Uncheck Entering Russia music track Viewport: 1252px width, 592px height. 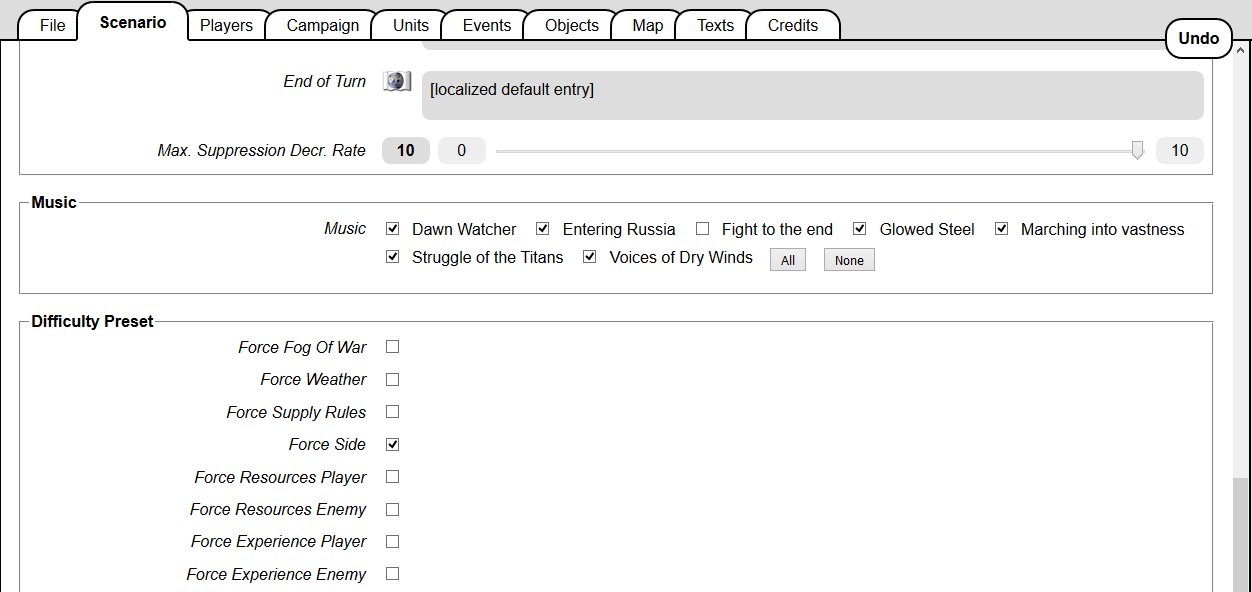click(543, 229)
